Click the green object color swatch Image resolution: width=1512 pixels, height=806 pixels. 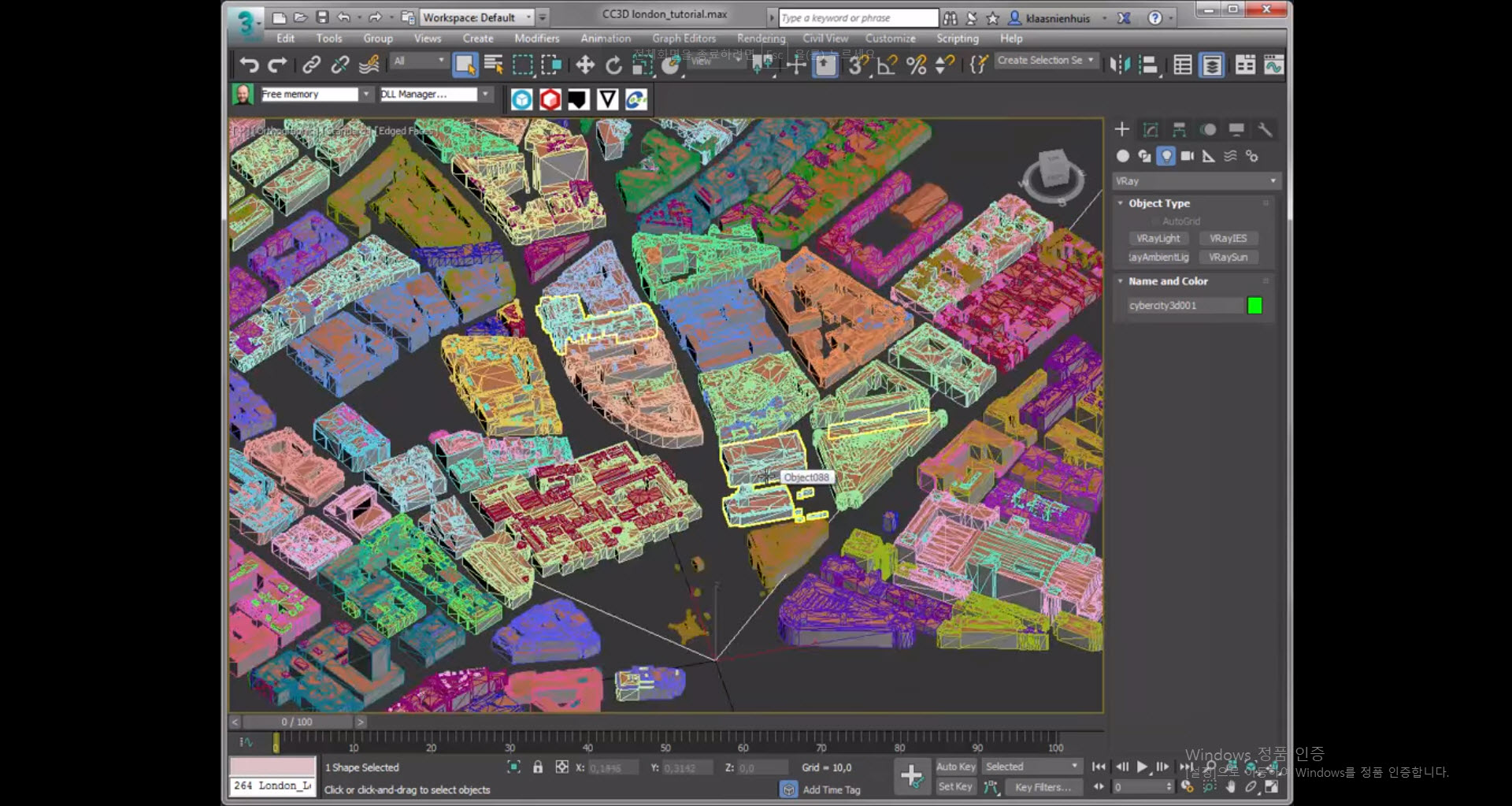click(1254, 306)
